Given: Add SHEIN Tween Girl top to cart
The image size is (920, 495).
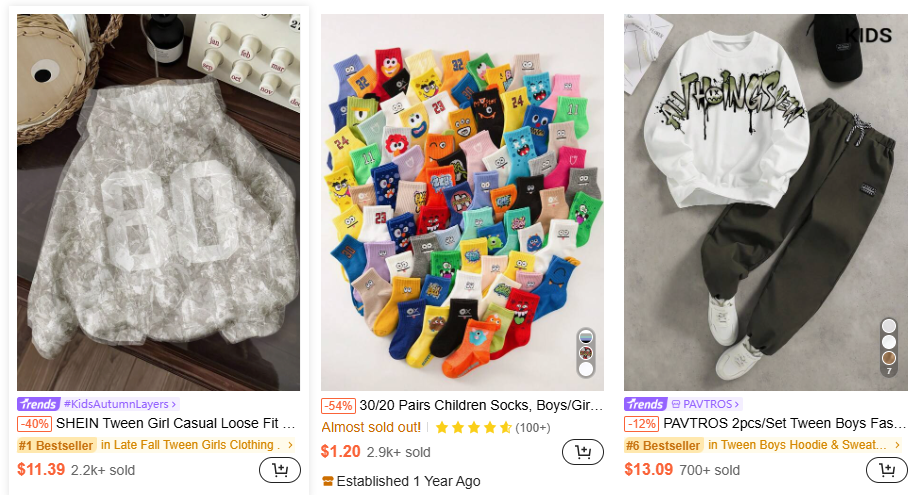Looking at the screenshot, I should click(x=280, y=470).
